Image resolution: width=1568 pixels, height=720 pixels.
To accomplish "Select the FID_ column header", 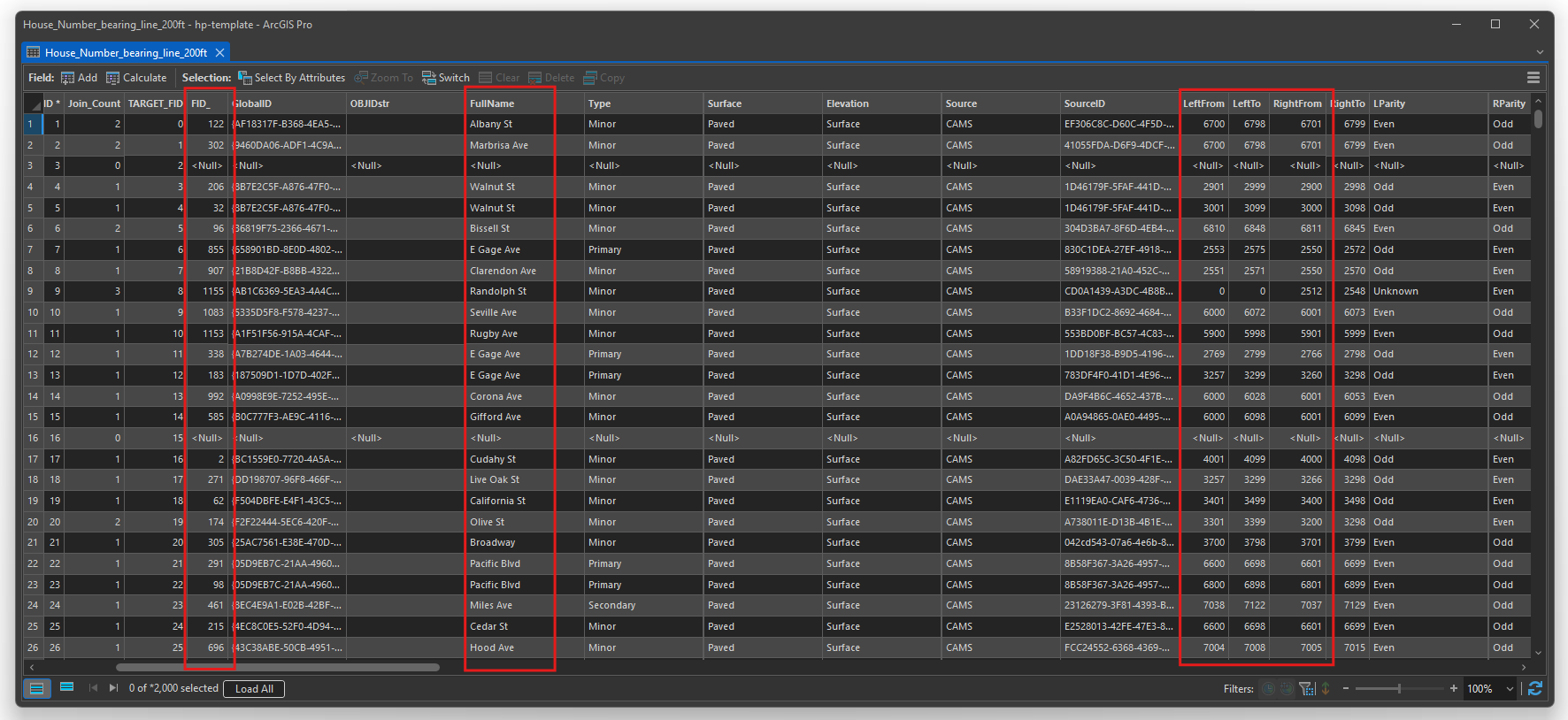I will pyautogui.click(x=208, y=103).
